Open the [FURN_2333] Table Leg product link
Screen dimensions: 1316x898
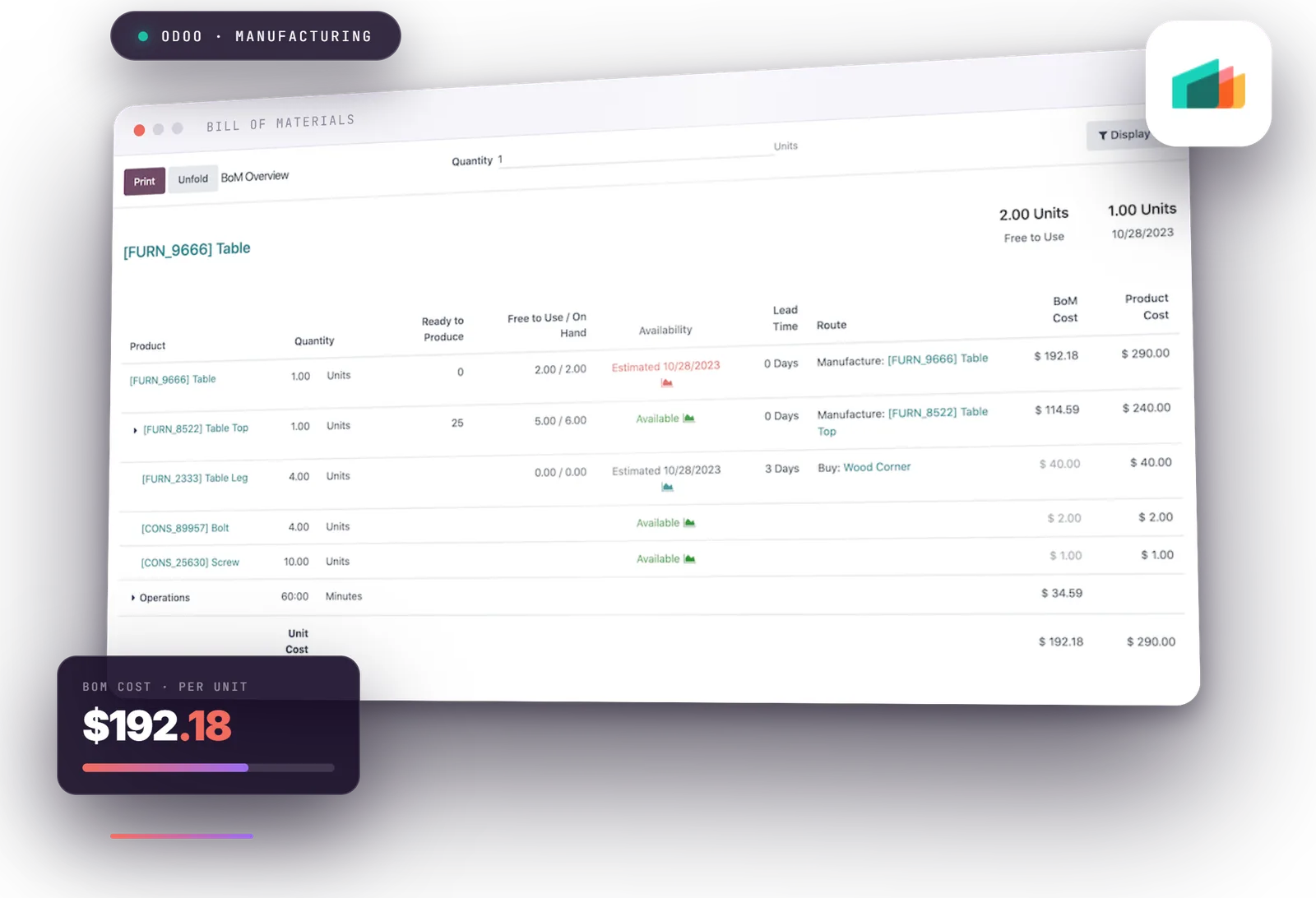point(195,479)
